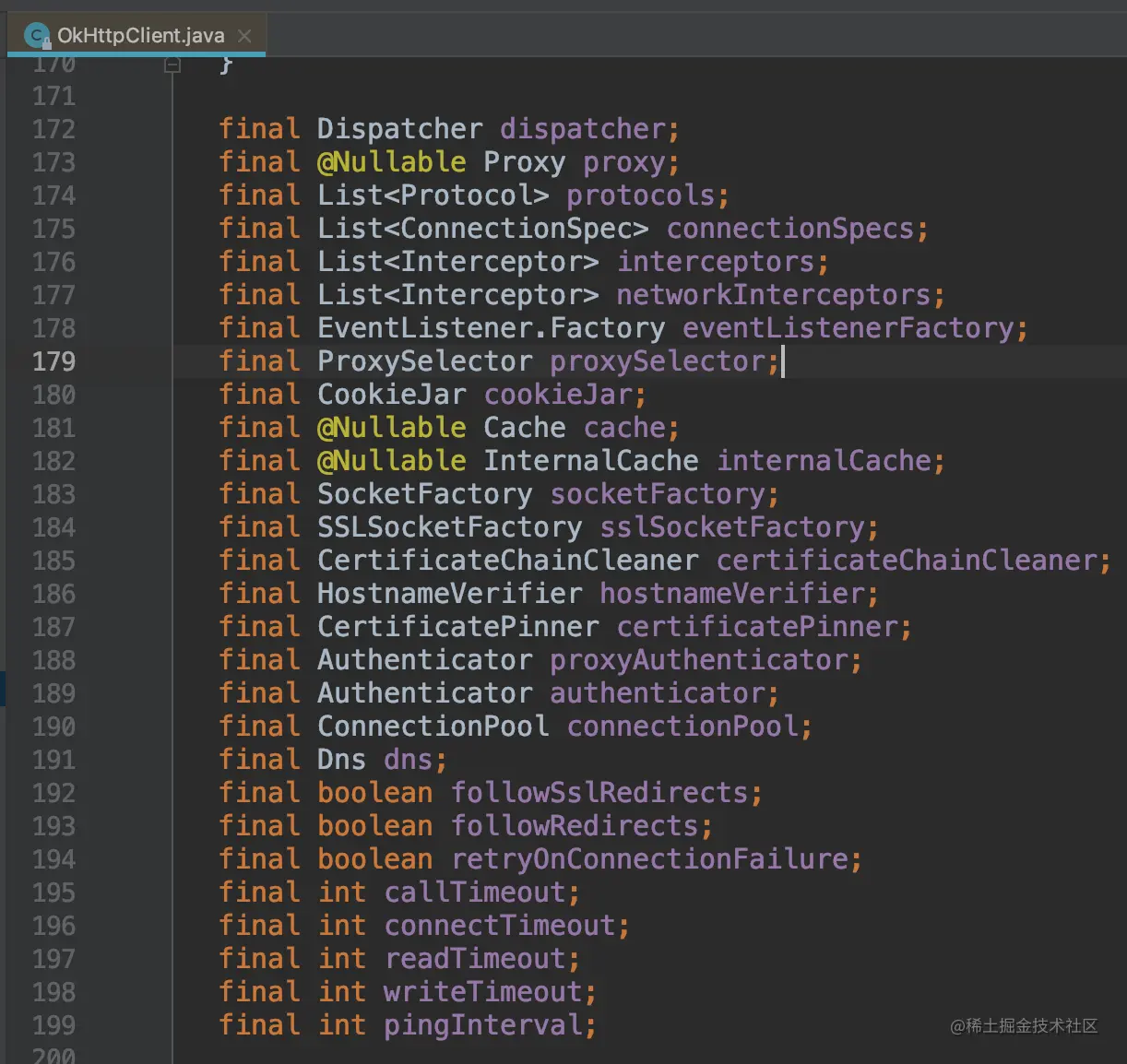Click line number 172 in gutter
The height and width of the screenshot is (1064, 1127).
coord(53,129)
